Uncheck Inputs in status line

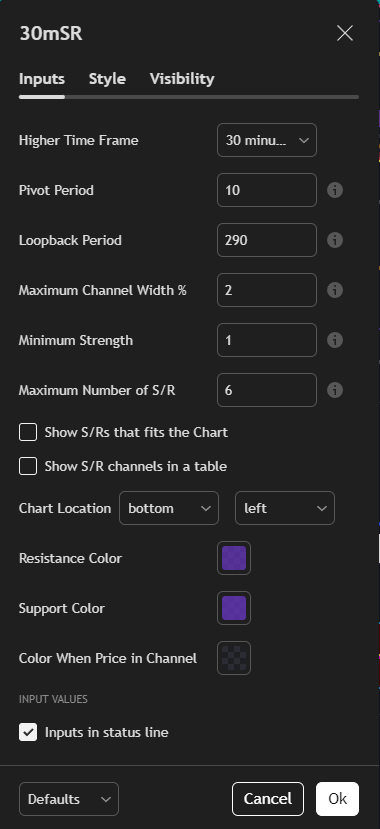(28, 732)
